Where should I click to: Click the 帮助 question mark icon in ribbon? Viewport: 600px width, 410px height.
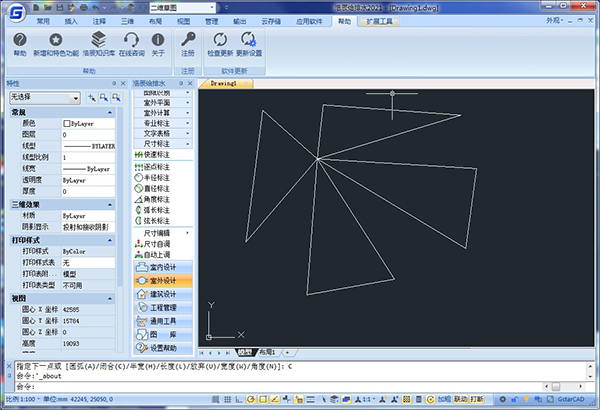[x=19, y=40]
